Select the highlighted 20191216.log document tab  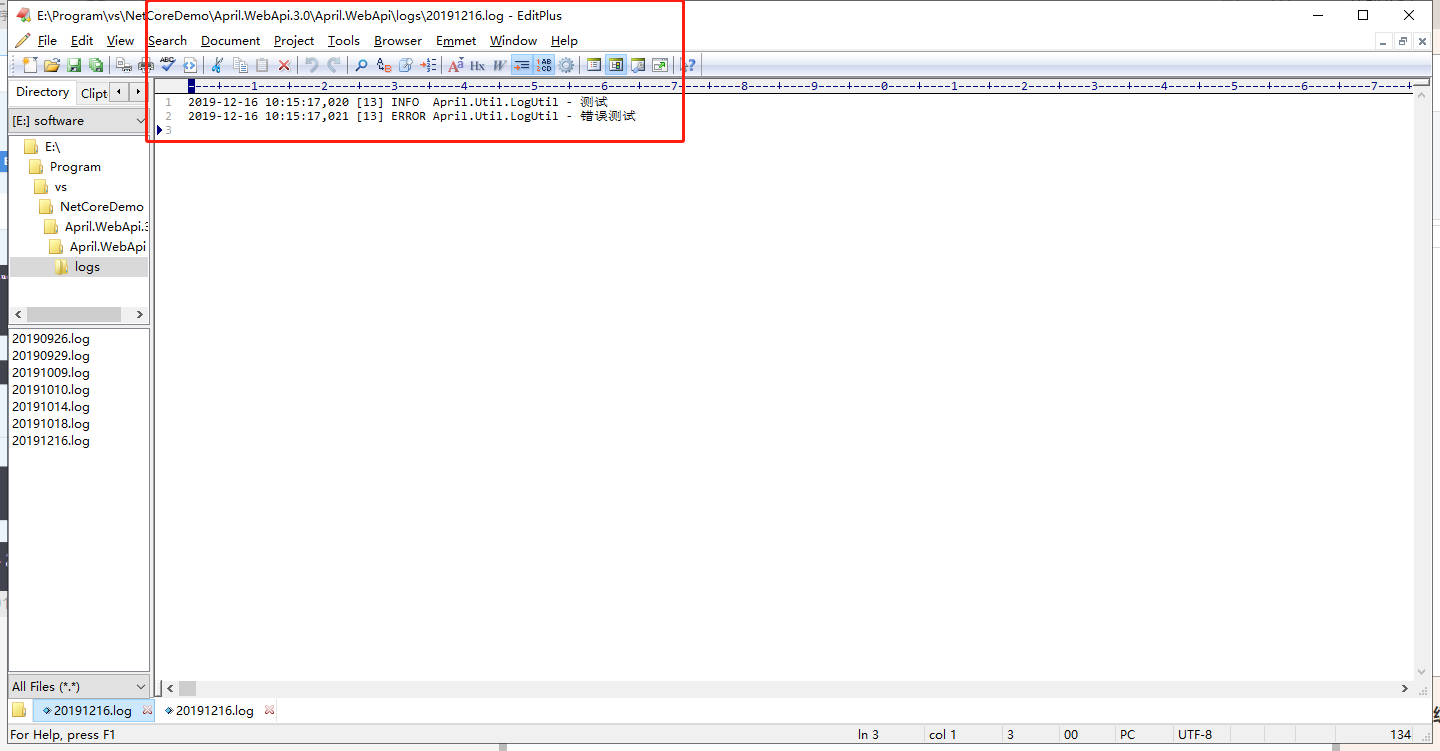click(x=92, y=710)
